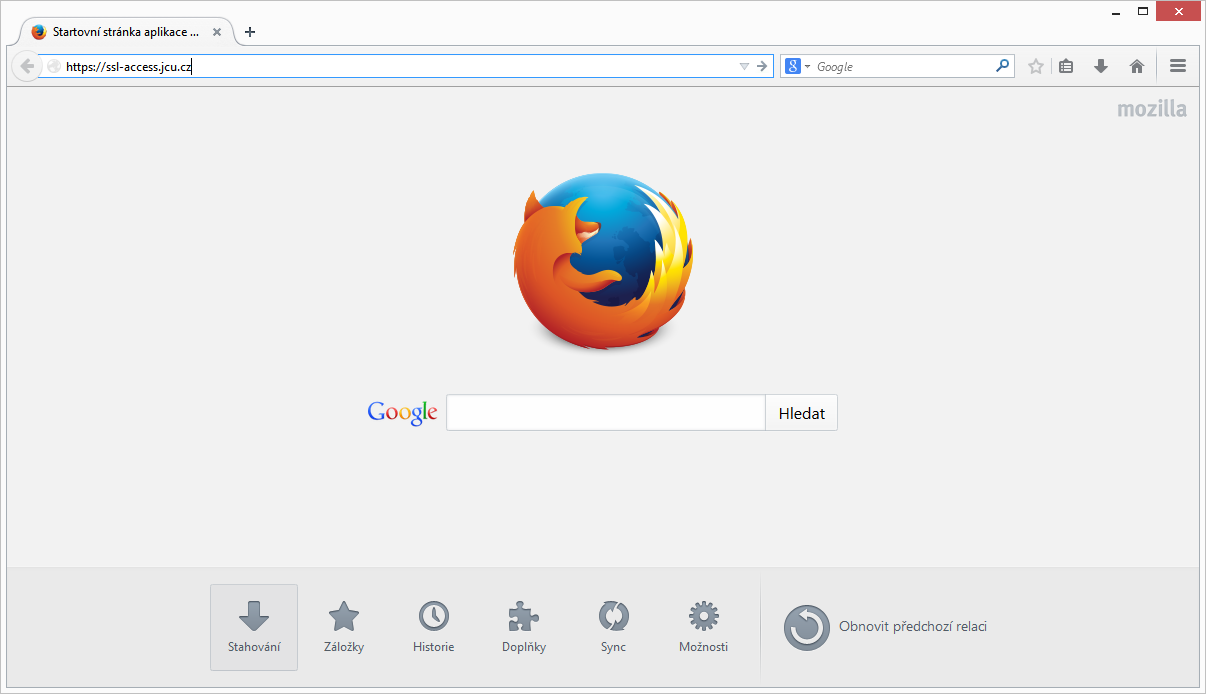The width and height of the screenshot is (1206, 694).
Task: Open Stahování downloads shortcut
Action: [x=254, y=627]
